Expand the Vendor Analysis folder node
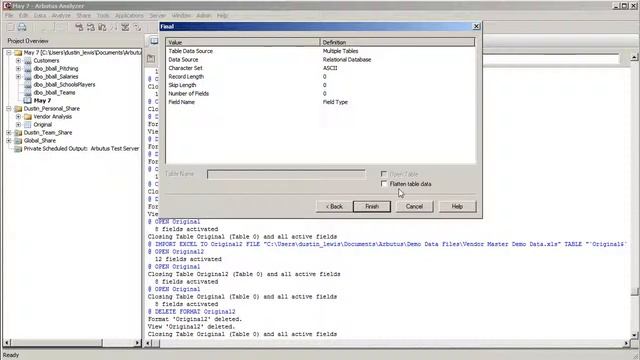The width and height of the screenshot is (640, 360). pos(18,117)
